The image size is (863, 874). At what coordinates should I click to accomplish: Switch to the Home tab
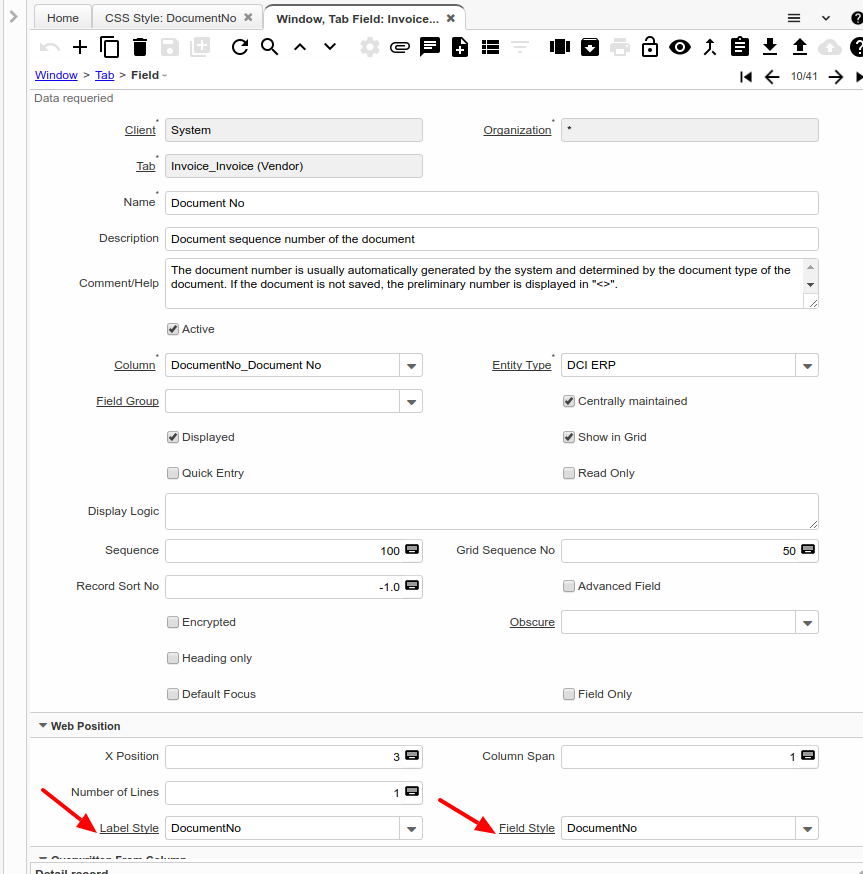62,18
